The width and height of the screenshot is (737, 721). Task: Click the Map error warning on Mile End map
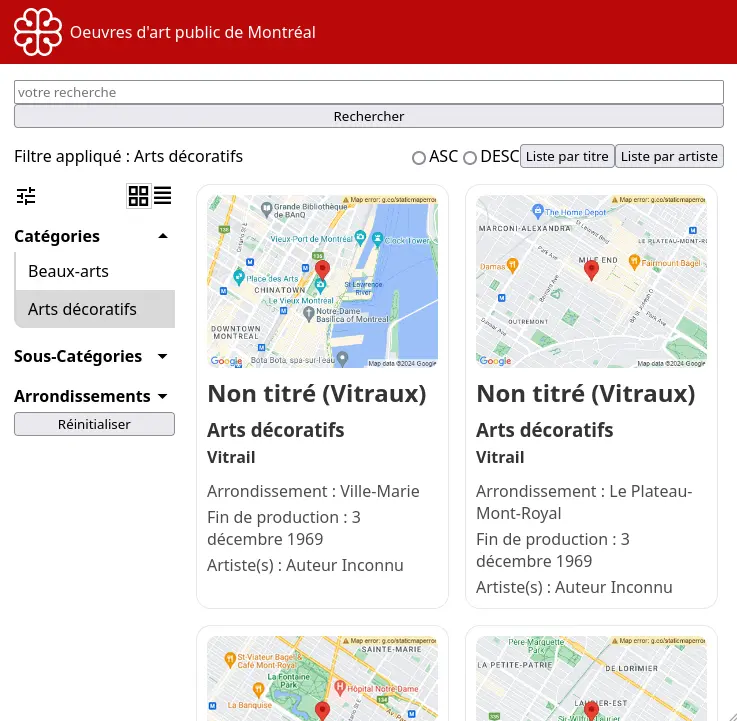(x=658, y=200)
